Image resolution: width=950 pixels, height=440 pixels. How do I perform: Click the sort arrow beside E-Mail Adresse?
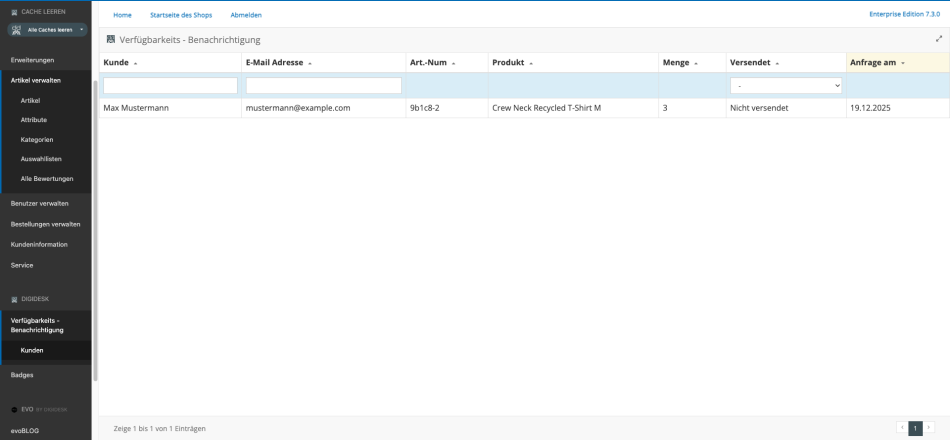pos(310,63)
